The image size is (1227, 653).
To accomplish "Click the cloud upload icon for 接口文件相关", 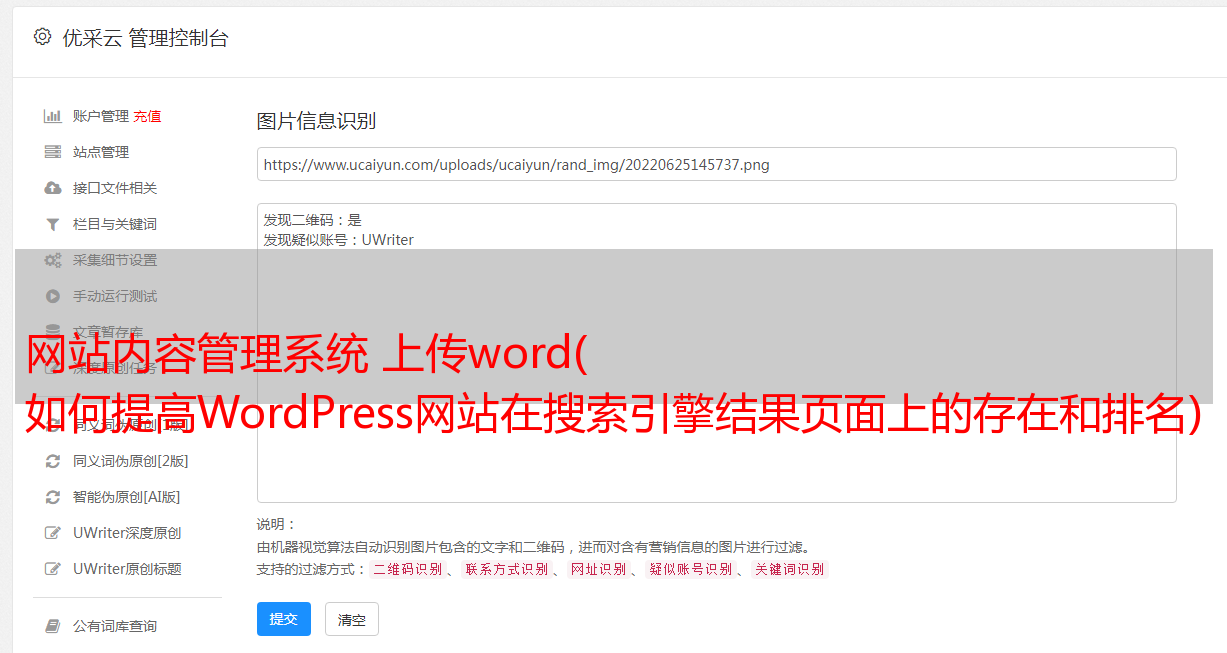I will point(53,188).
